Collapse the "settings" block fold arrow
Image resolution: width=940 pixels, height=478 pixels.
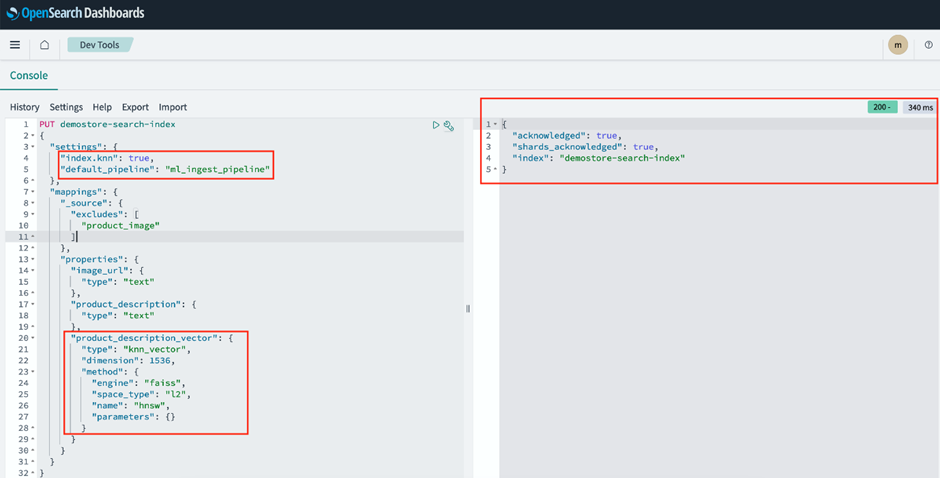click(32, 147)
